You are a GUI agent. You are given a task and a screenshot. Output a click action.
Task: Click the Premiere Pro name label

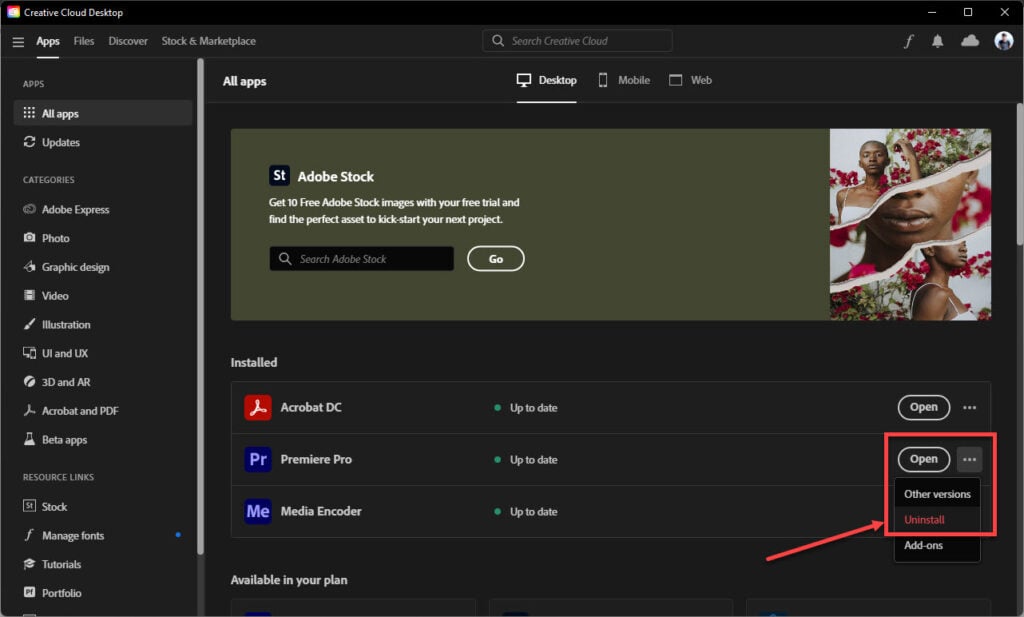316,459
